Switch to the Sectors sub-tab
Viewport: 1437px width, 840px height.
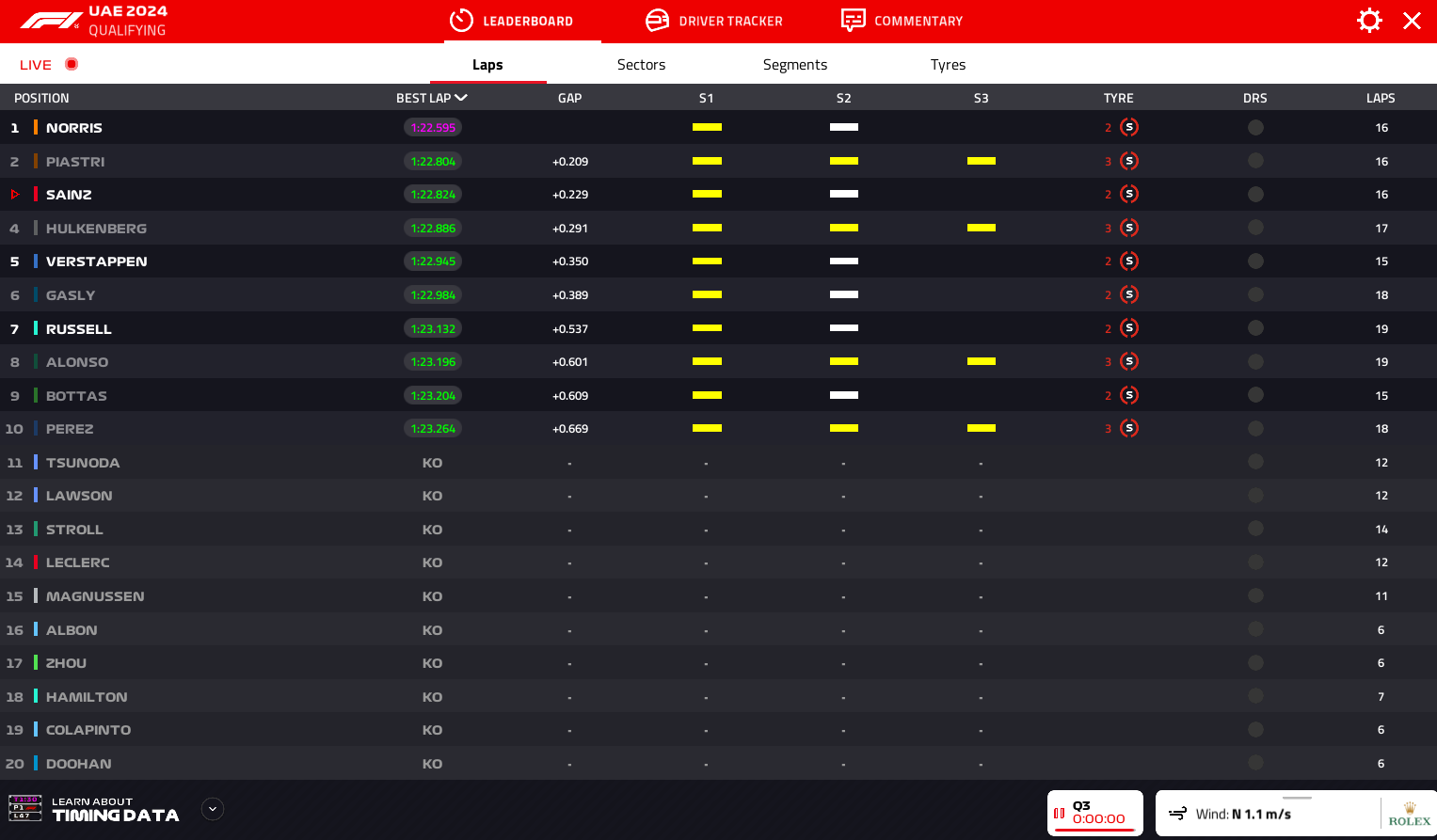point(641,65)
